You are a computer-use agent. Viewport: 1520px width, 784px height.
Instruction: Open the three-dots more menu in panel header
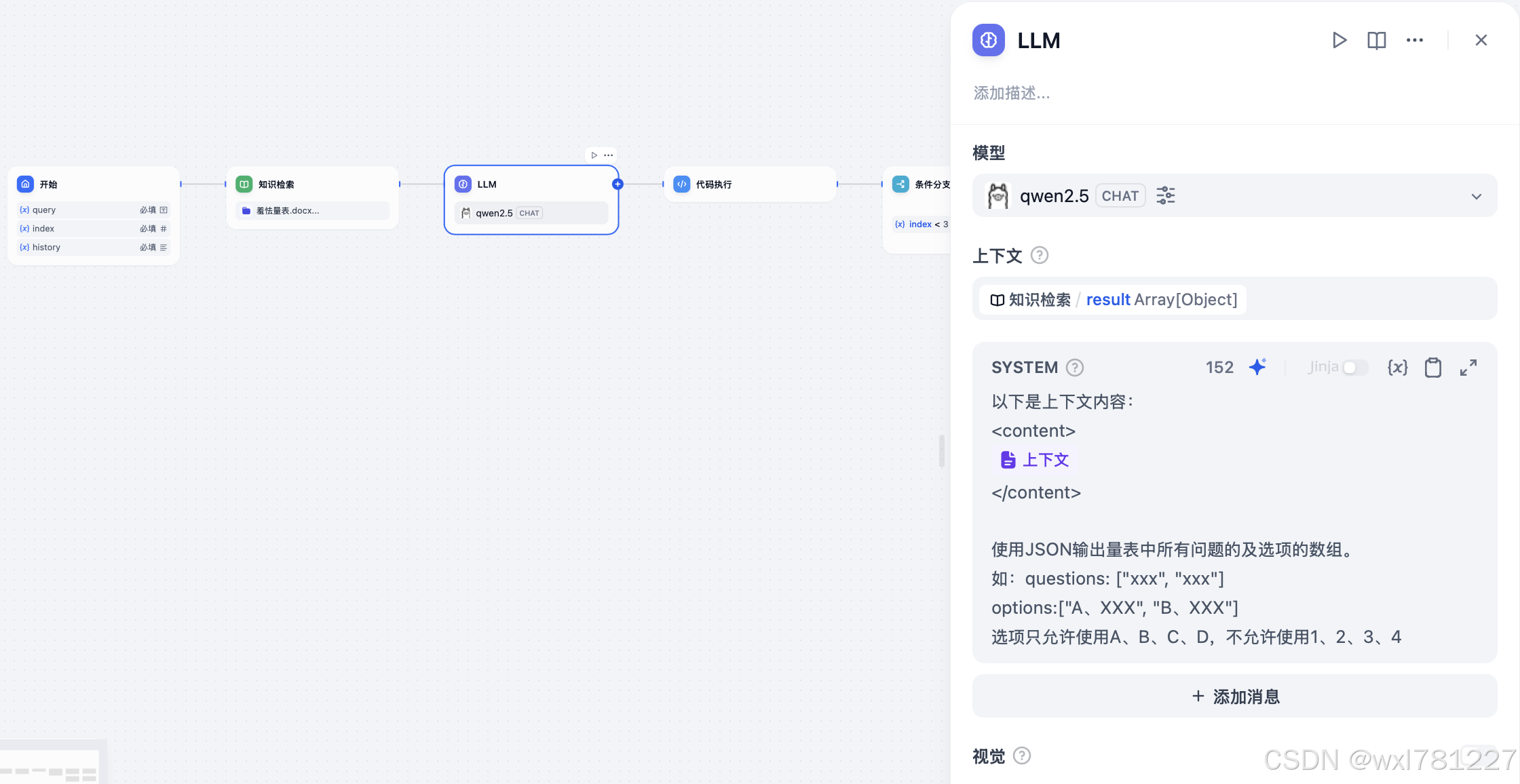tap(1415, 41)
